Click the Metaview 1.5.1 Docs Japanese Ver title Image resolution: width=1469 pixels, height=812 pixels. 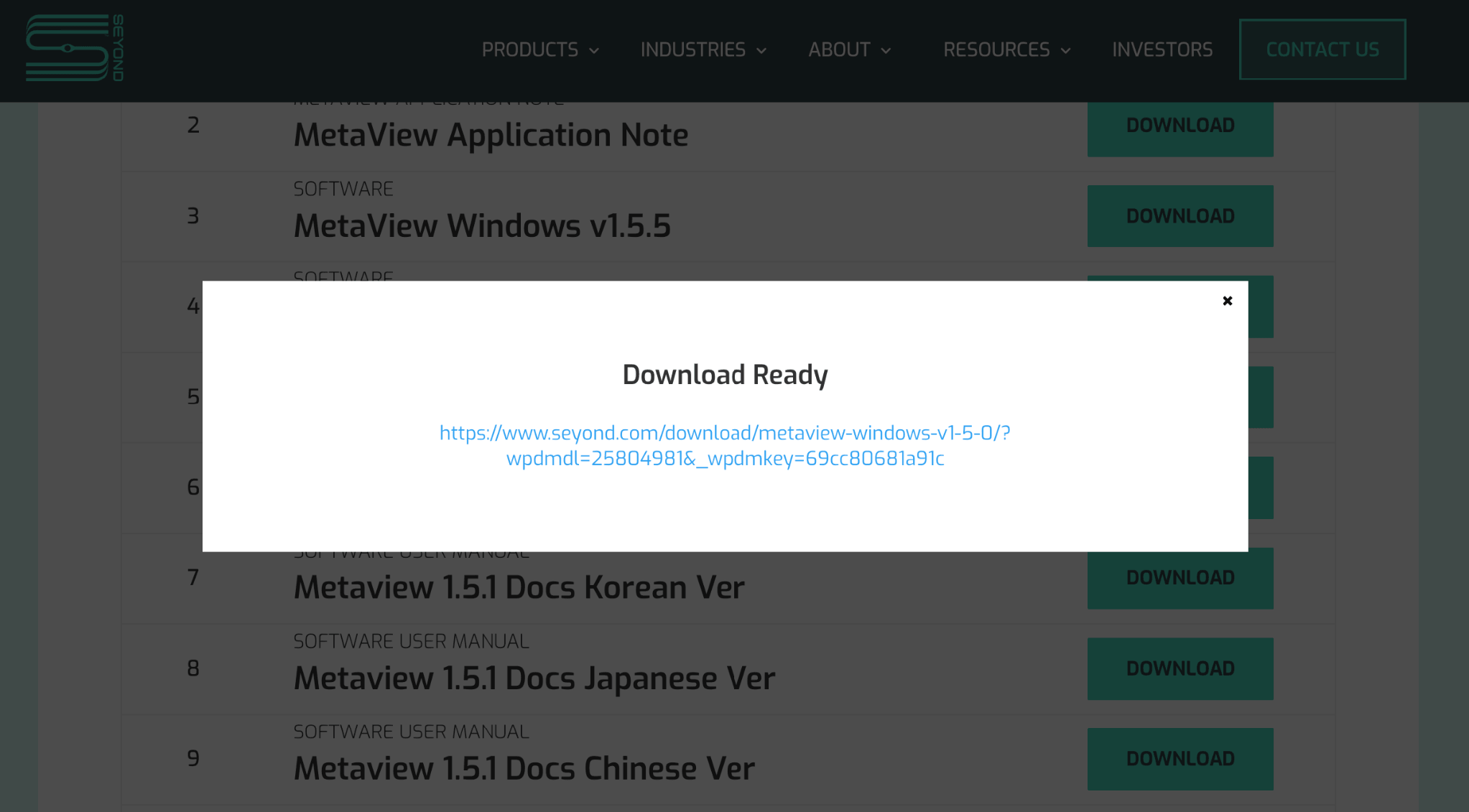tap(534, 678)
